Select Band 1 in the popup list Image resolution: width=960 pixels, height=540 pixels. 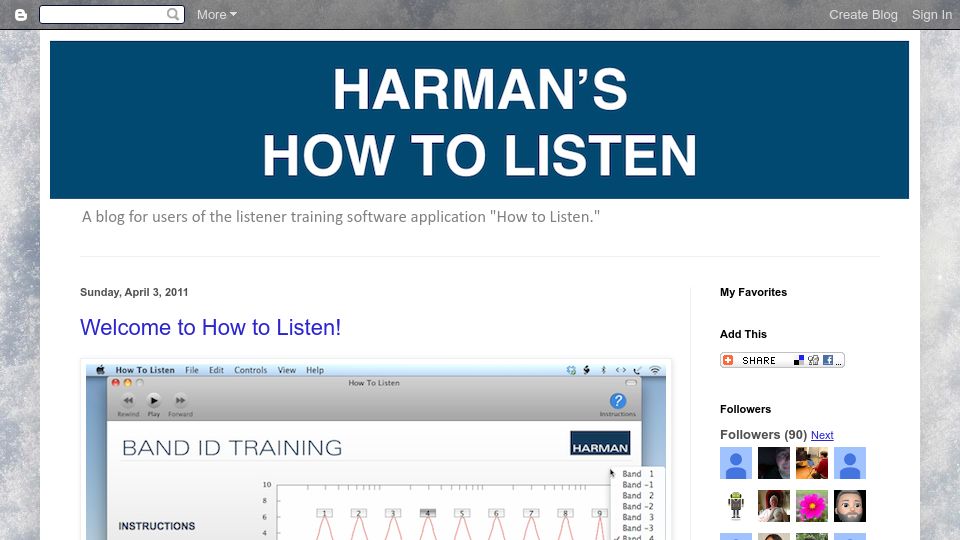pos(638,474)
